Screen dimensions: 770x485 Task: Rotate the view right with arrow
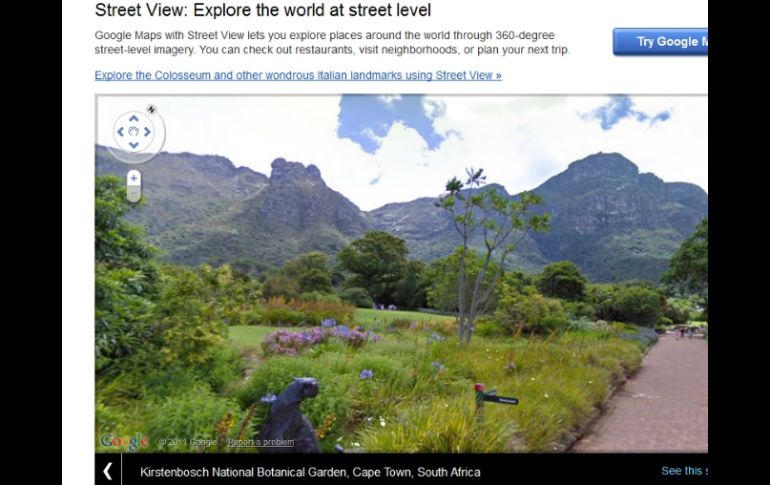point(147,132)
